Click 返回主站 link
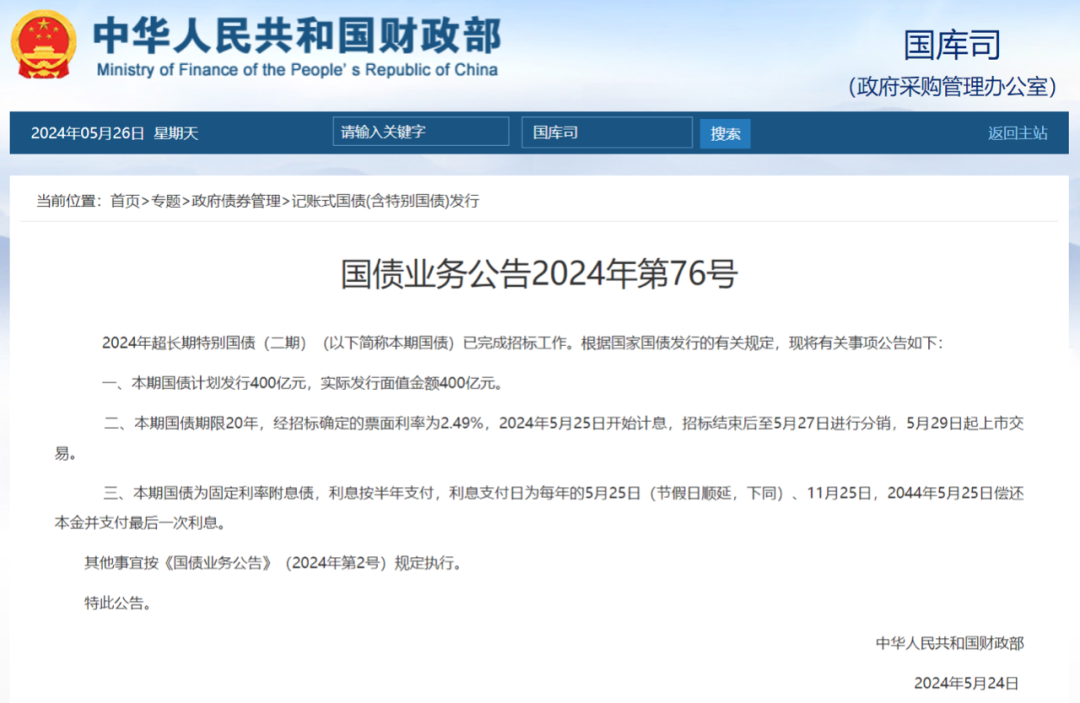Viewport: 1080px width, 703px height. coord(1017,133)
